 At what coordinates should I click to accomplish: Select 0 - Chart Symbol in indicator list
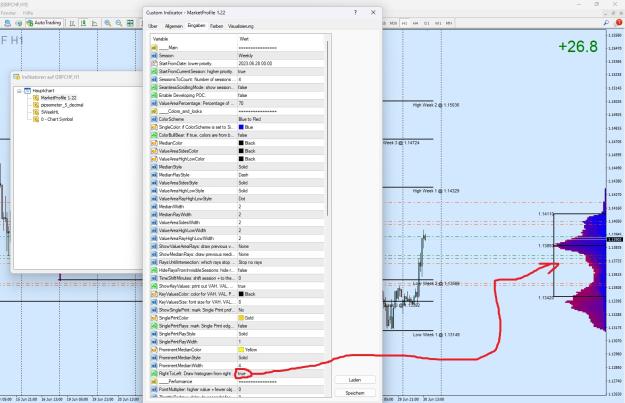[x=57, y=119]
